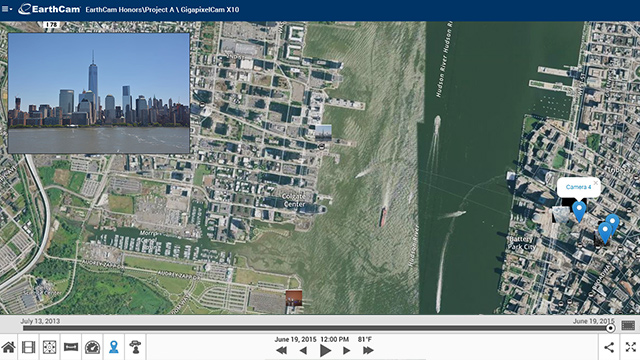Open the speedometer gauge icon
The image size is (640, 360).
(x=92, y=347)
